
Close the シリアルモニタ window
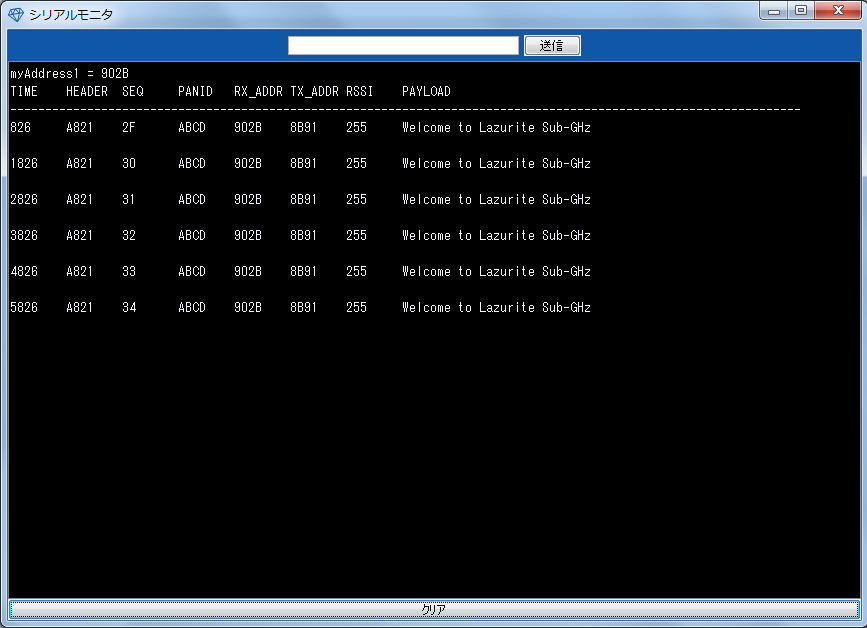point(838,11)
